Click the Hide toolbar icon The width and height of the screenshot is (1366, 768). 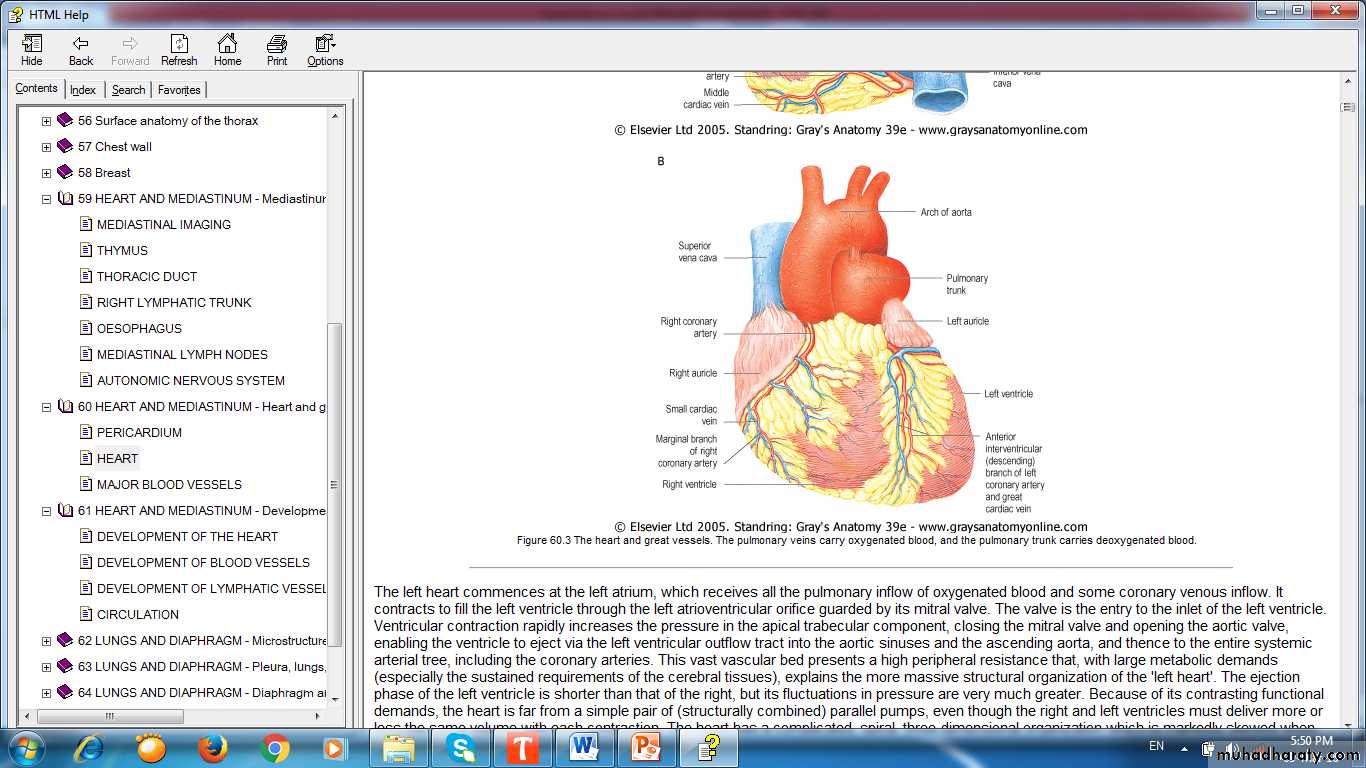(x=32, y=50)
